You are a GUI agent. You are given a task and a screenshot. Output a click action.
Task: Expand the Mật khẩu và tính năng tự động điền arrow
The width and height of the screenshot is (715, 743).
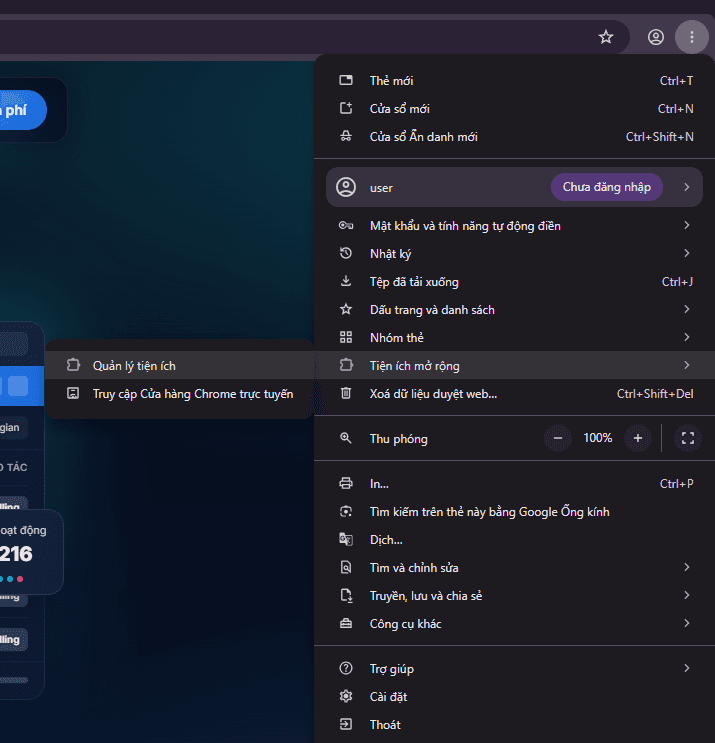[x=687, y=225]
